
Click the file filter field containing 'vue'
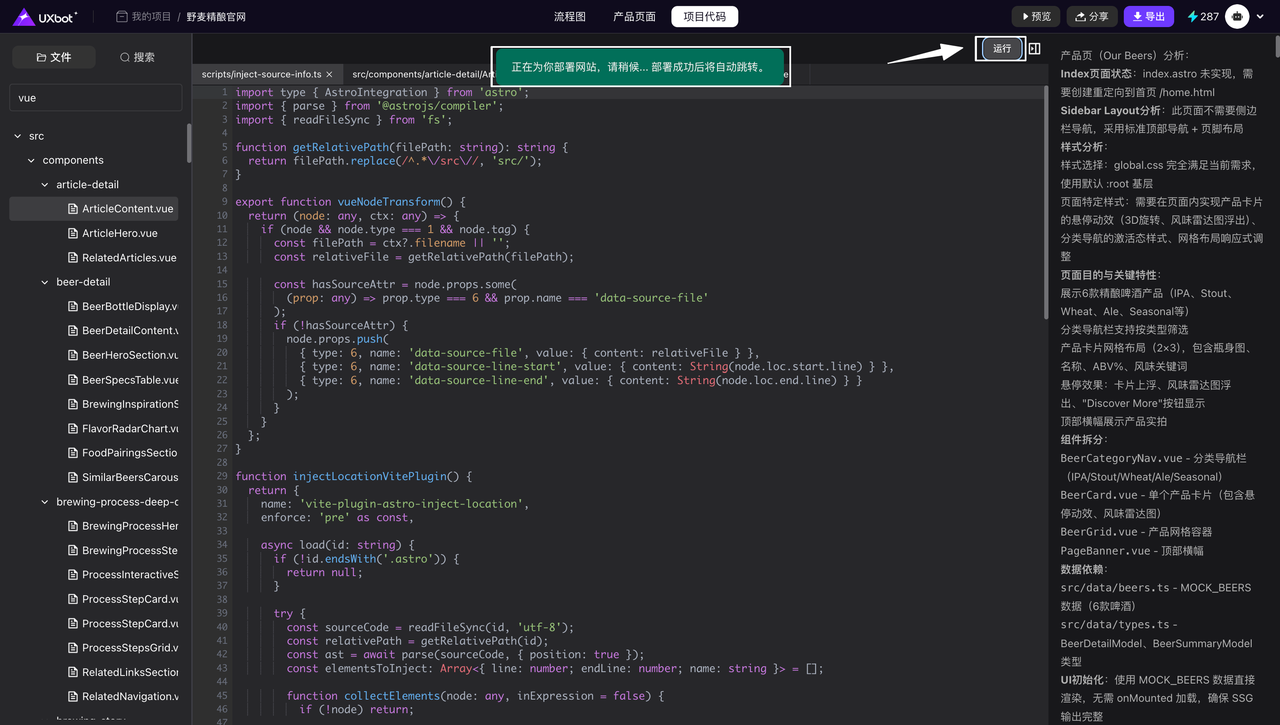95,98
